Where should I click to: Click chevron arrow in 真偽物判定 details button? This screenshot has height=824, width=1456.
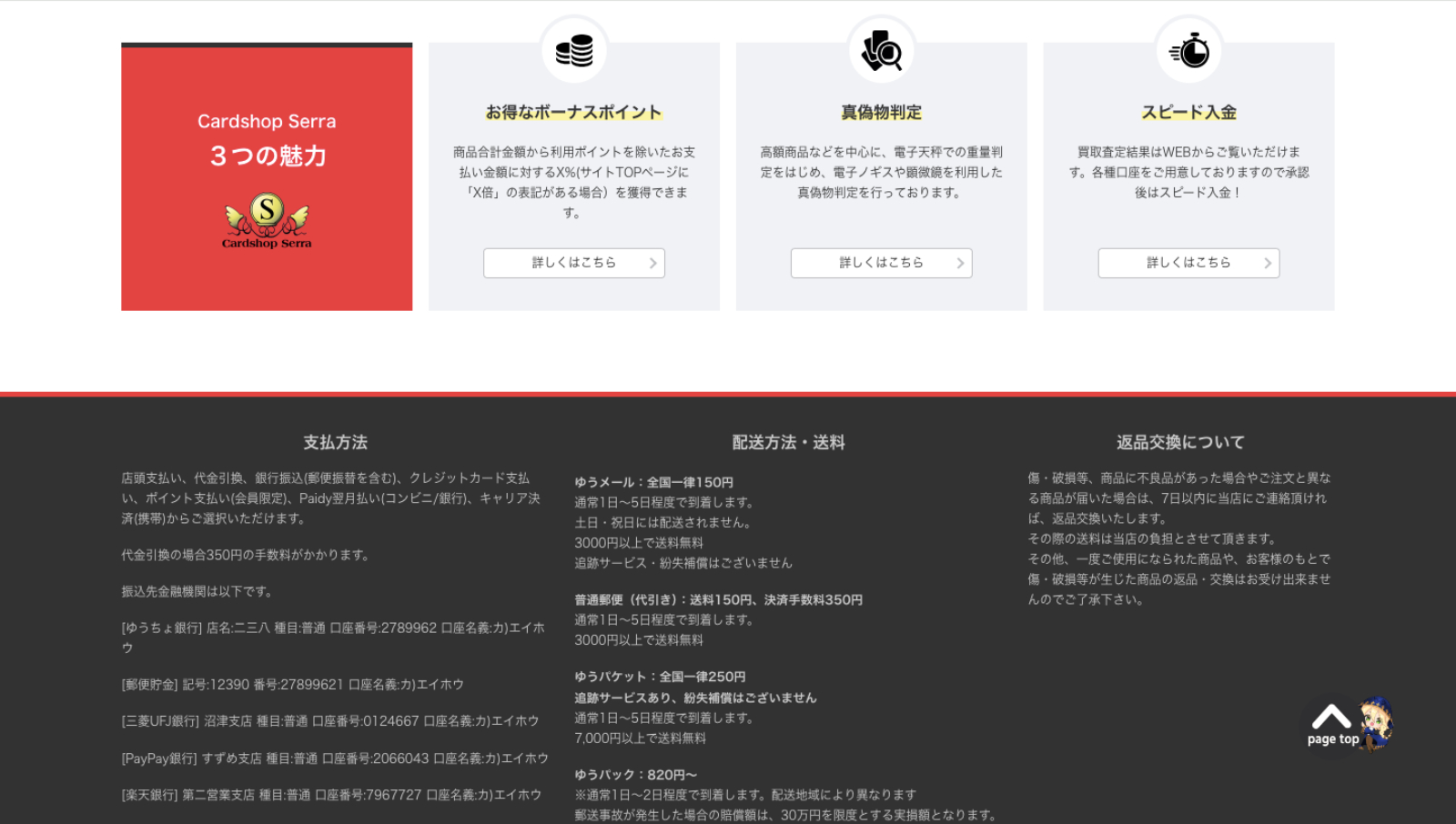click(x=960, y=263)
